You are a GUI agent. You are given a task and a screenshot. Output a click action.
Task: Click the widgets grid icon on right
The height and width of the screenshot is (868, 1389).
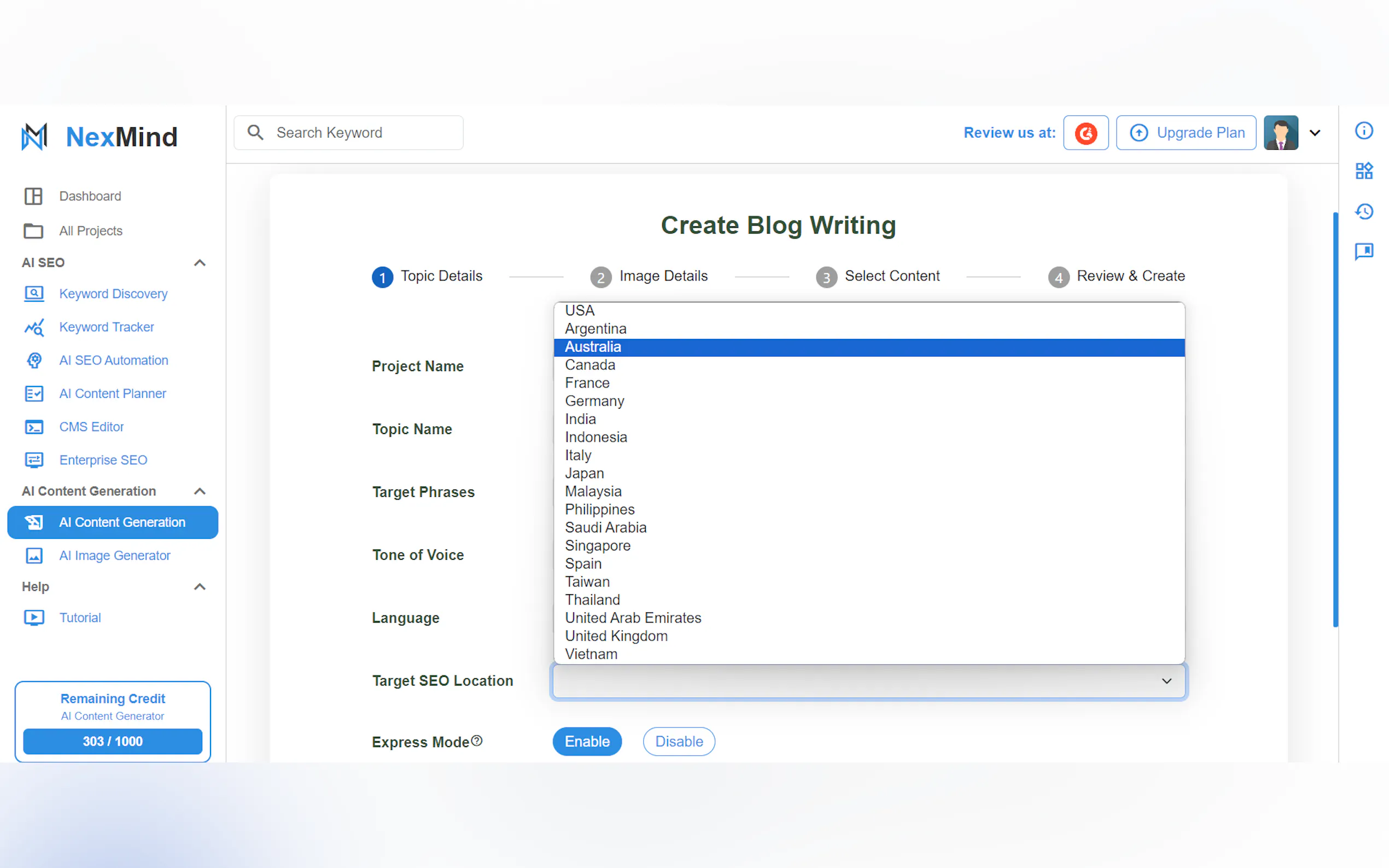[x=1364, y=171]
